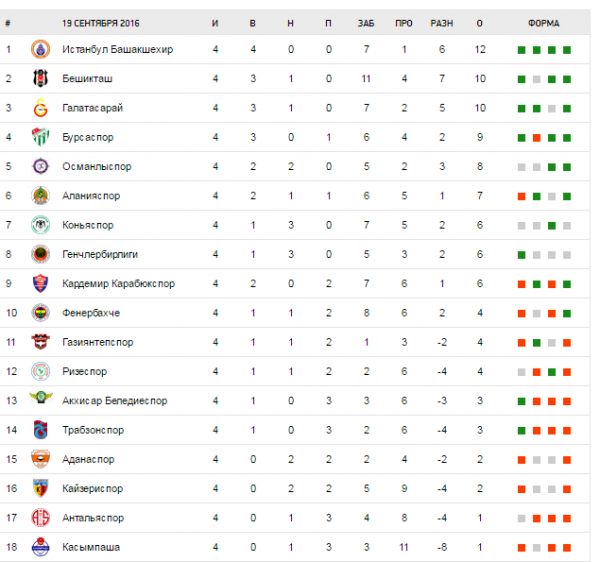Click the last form square for Истанбул Башакшехир
This screenshot has height=562, width=600.
(567, 49)
